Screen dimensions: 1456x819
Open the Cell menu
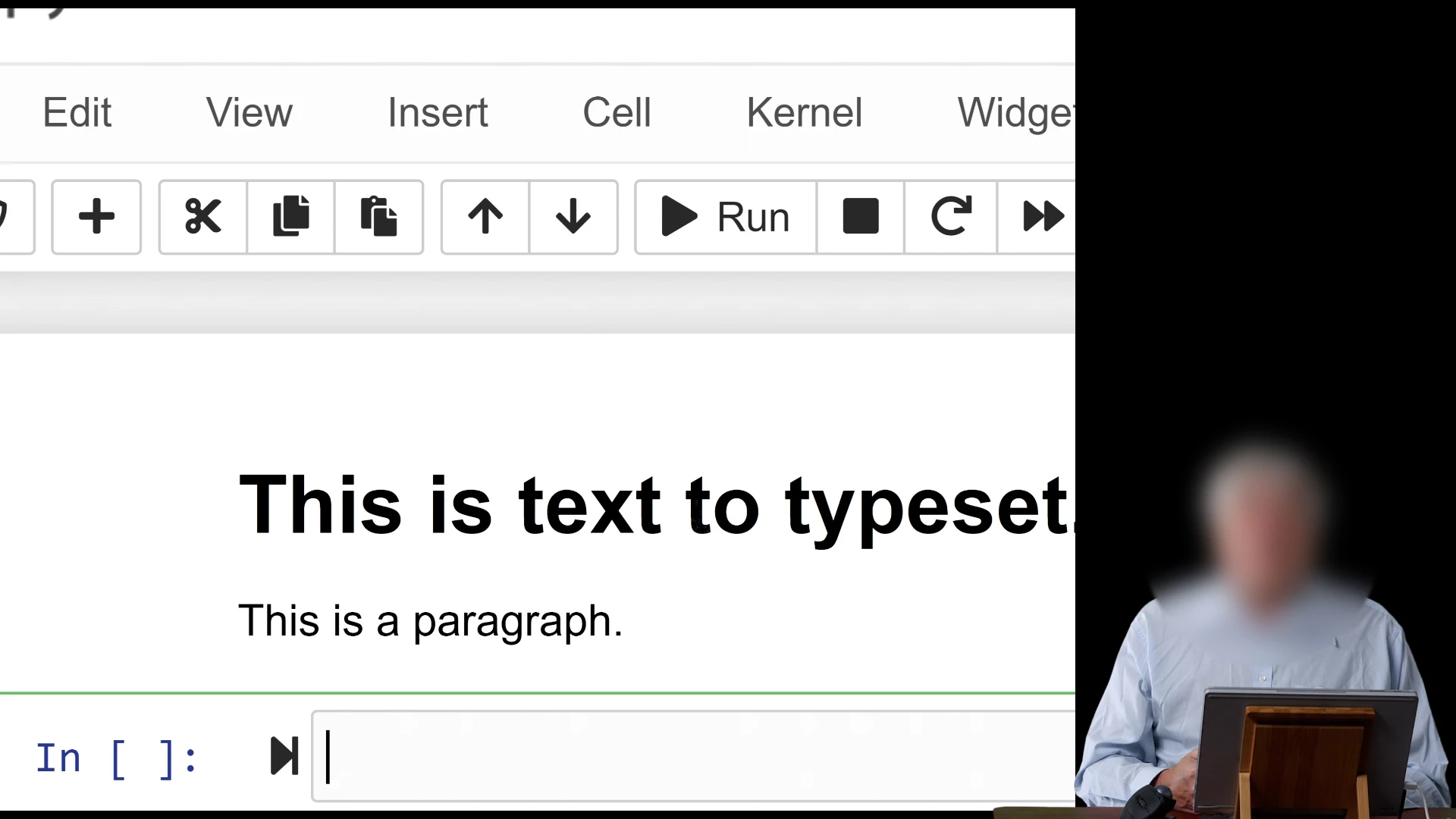[x=617, y=113]
